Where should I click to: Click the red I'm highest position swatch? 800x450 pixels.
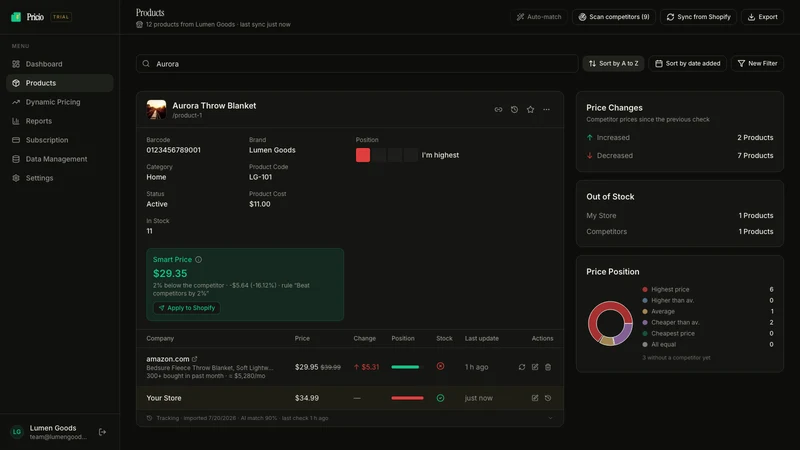[x=363, y=155]
